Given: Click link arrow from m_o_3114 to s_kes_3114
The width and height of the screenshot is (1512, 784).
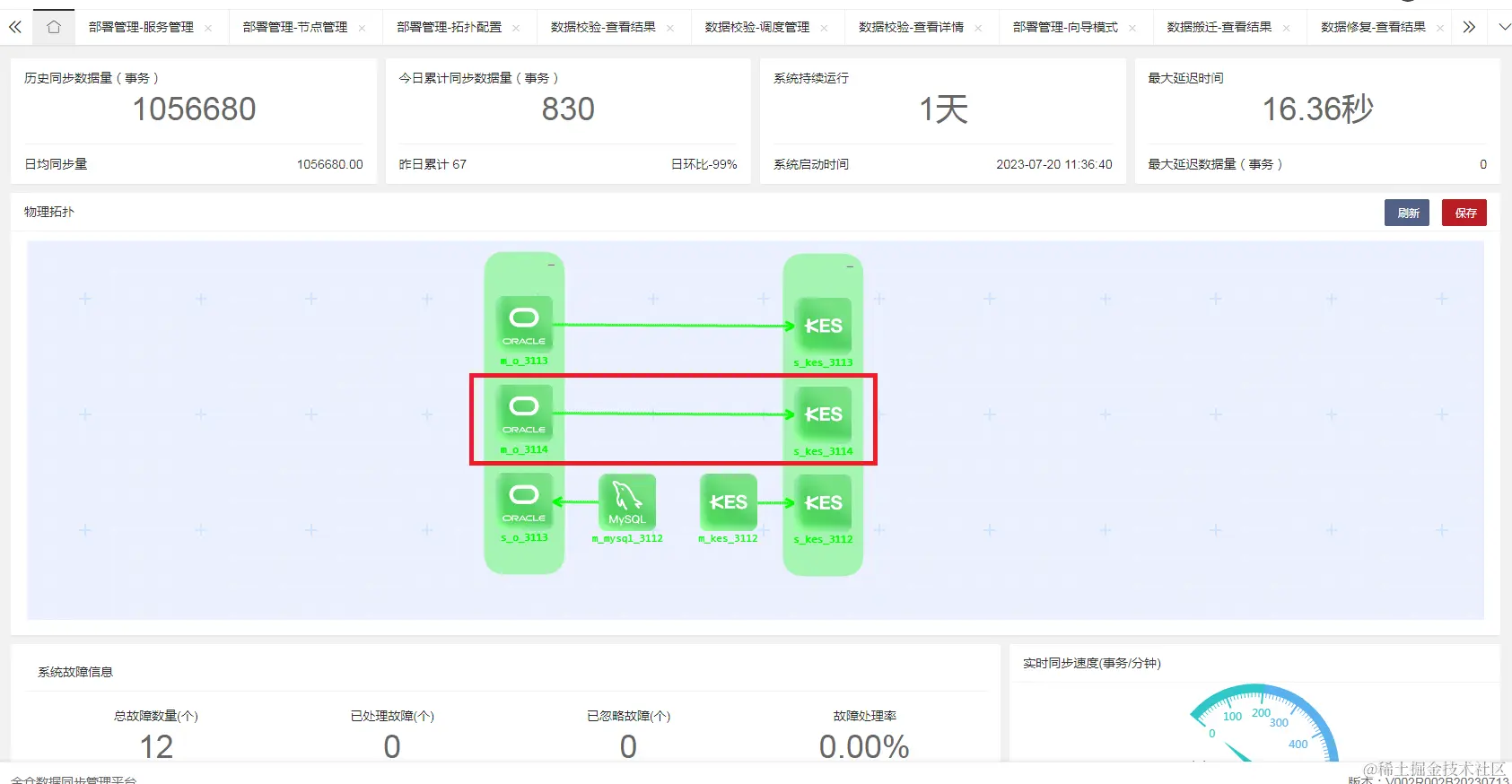Looking at the screenshot, I should click(674, 414).
